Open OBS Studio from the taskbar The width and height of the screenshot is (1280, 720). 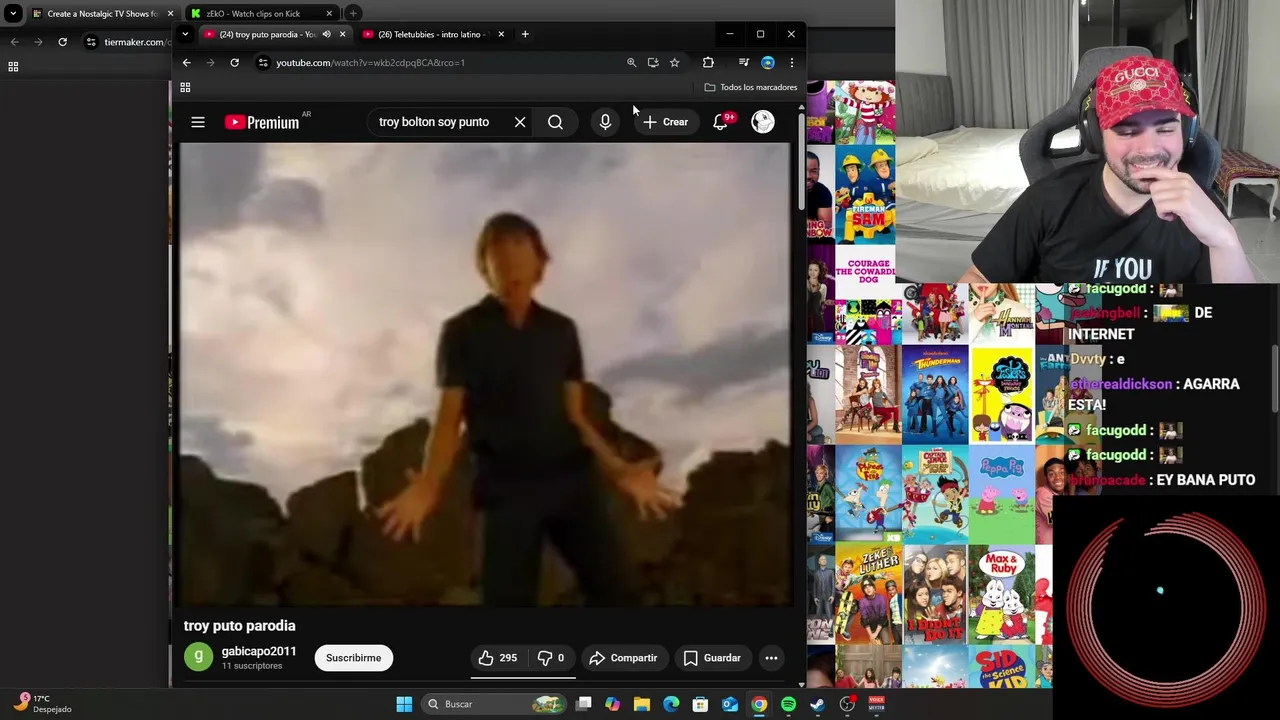pos(847,704)
